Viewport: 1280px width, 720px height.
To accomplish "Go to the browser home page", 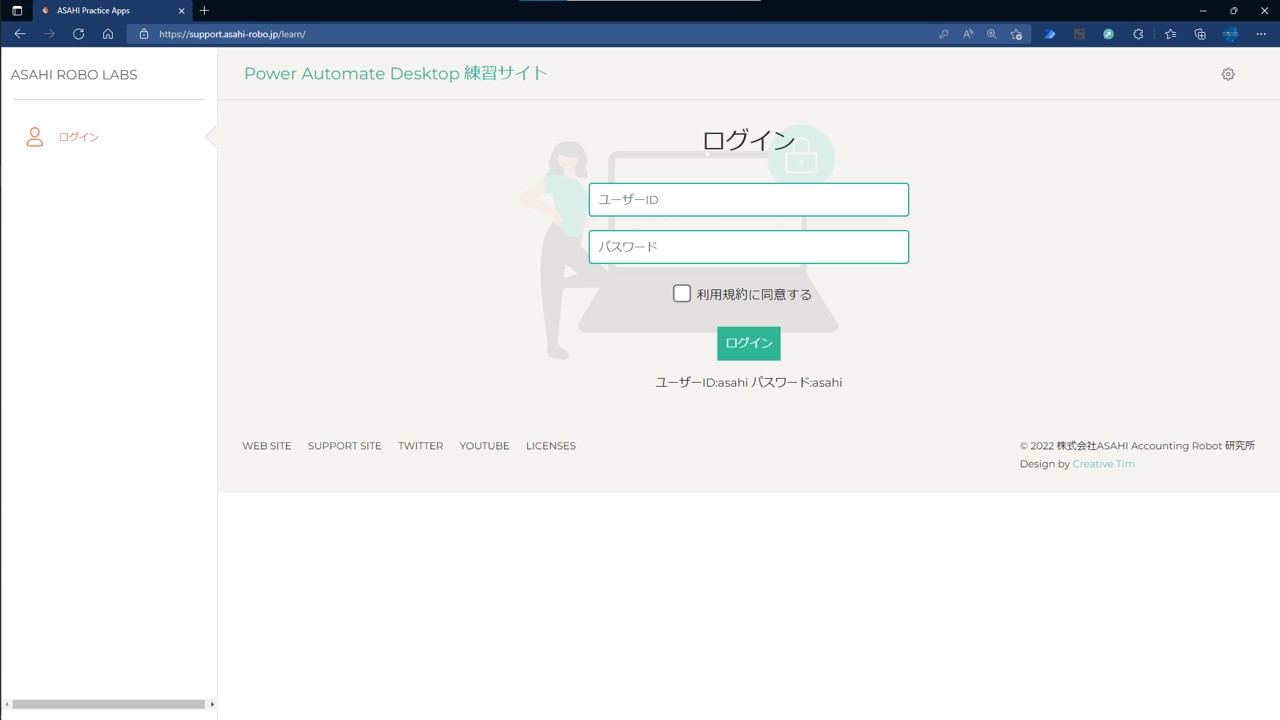I will pos(108,34).
